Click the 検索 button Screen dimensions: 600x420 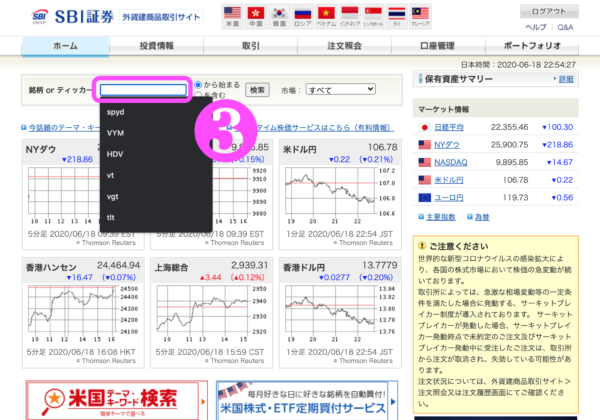point(257,90)
